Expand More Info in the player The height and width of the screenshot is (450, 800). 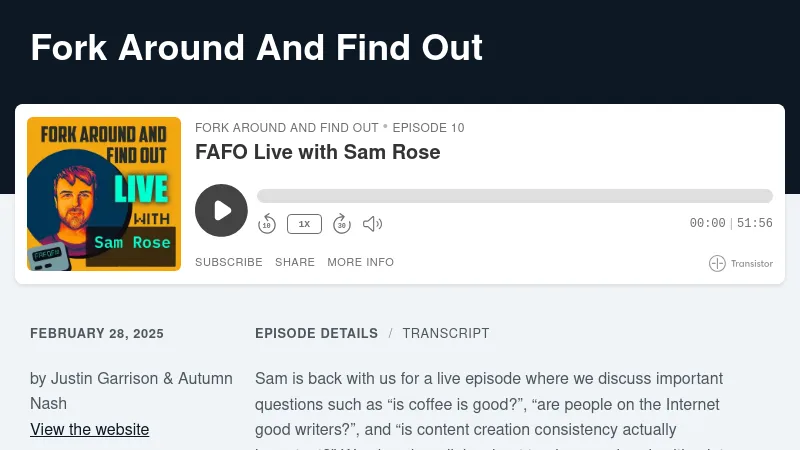pos(360,262)
